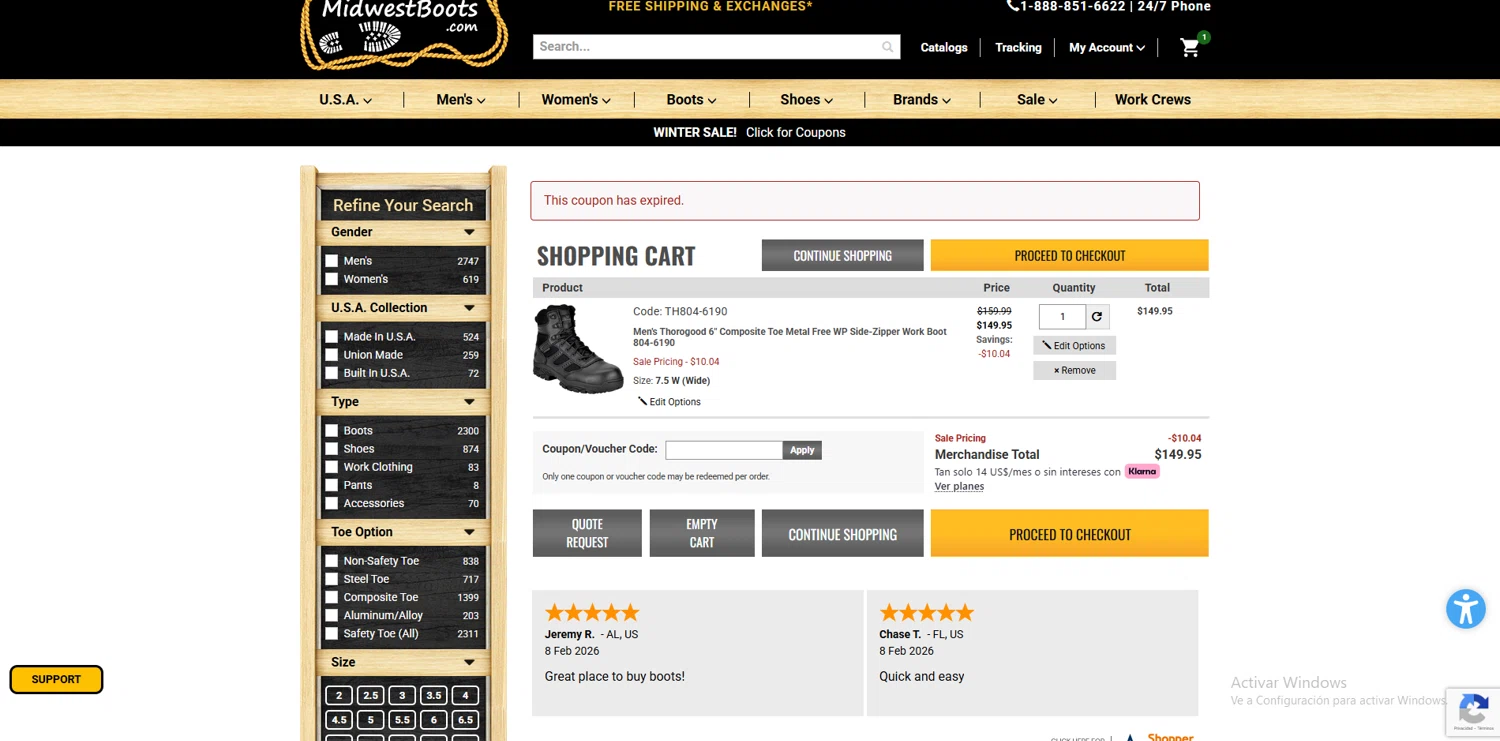Click the bottom Proceed to Checkout button
Image resolution: width=1500 pixels, height=741 pixels.
(x=1069, y=534)
